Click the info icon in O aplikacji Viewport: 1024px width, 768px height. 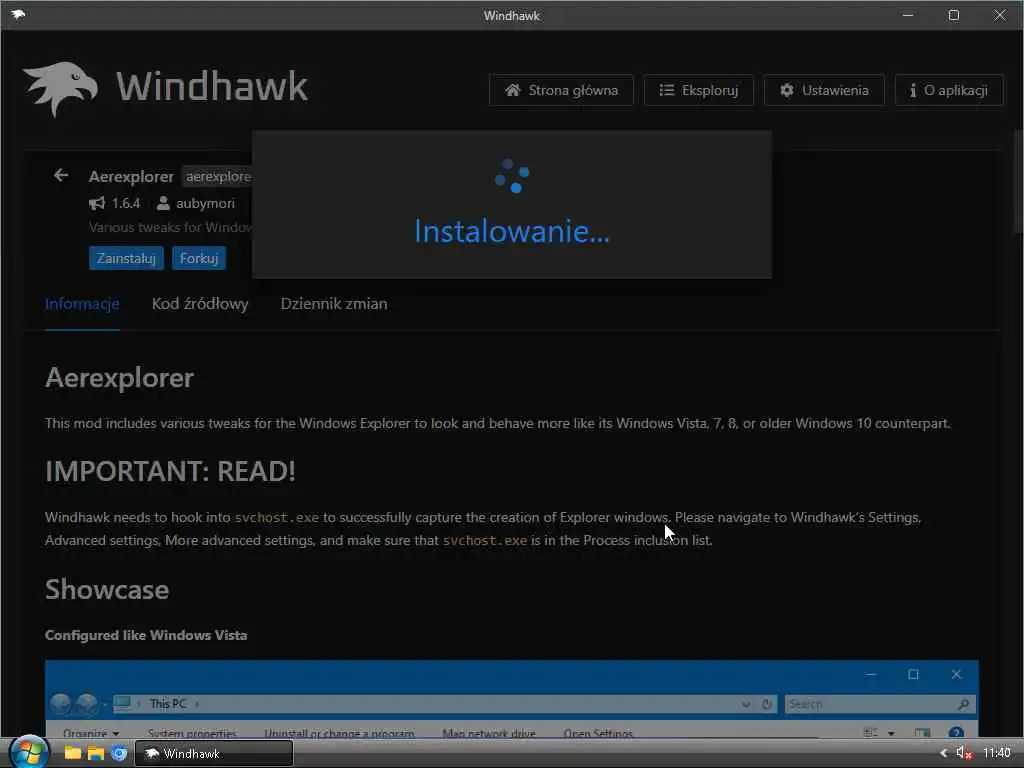point(912,90)
